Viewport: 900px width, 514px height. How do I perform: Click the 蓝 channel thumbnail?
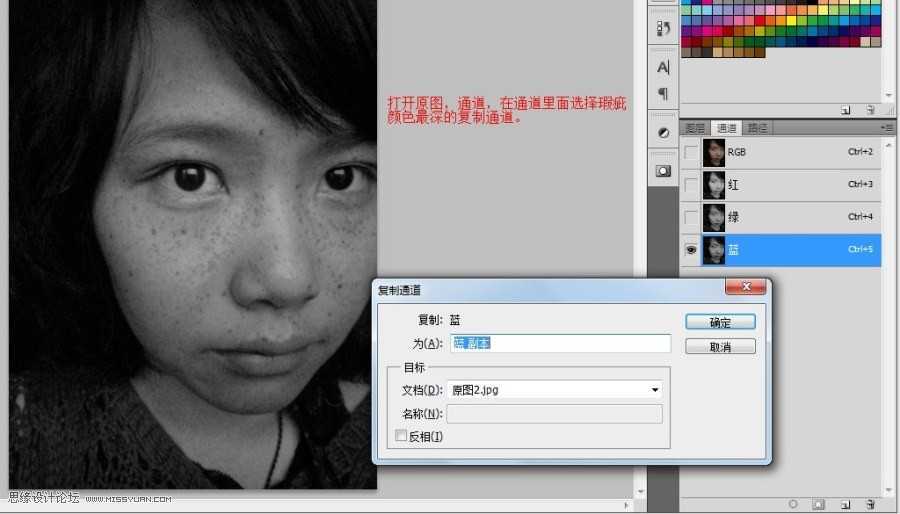pos(714,250)
